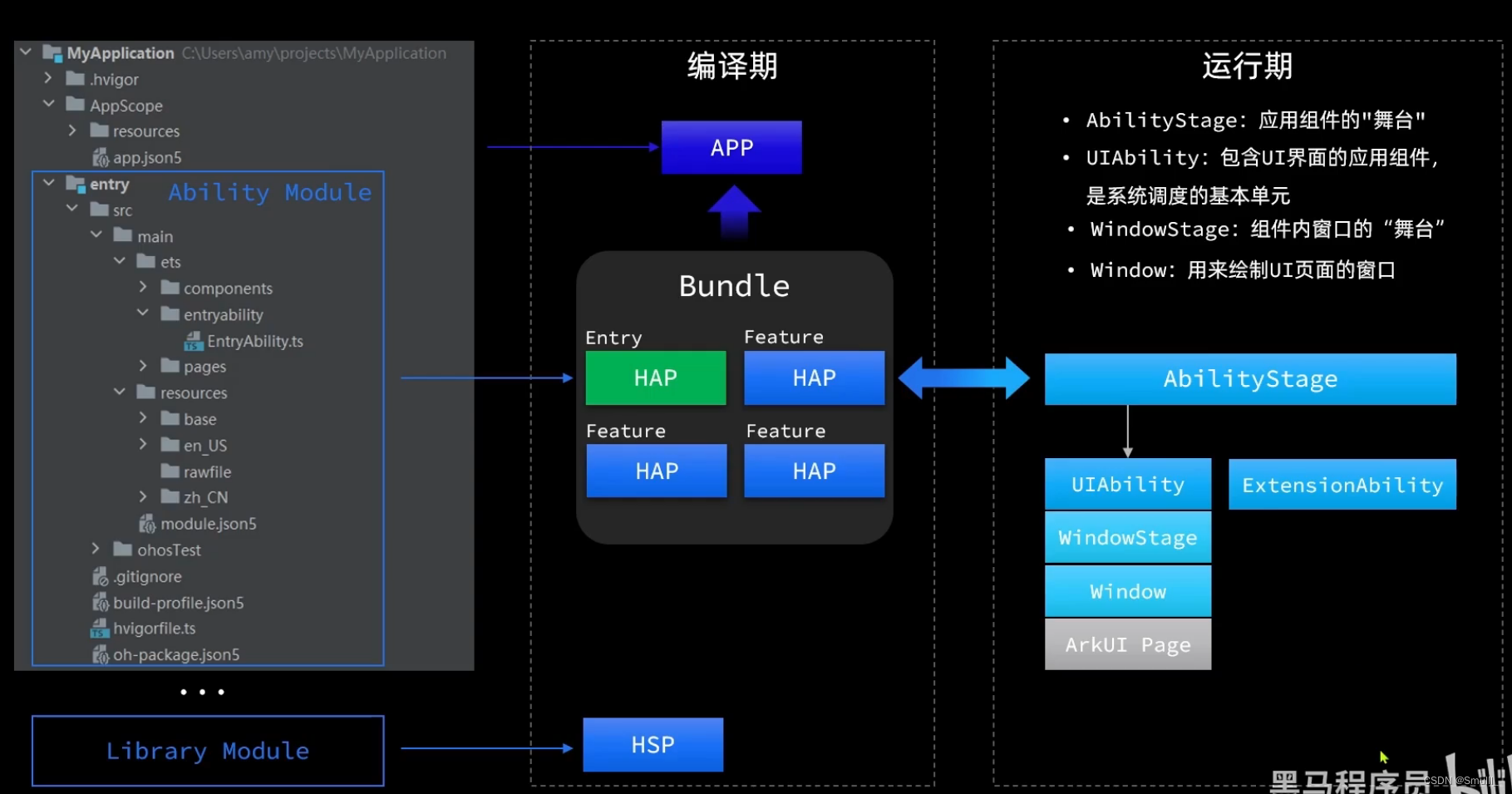1512x794 pixels.
Task: Click the gray ArkUI Page box
Action: [1128, 644]
